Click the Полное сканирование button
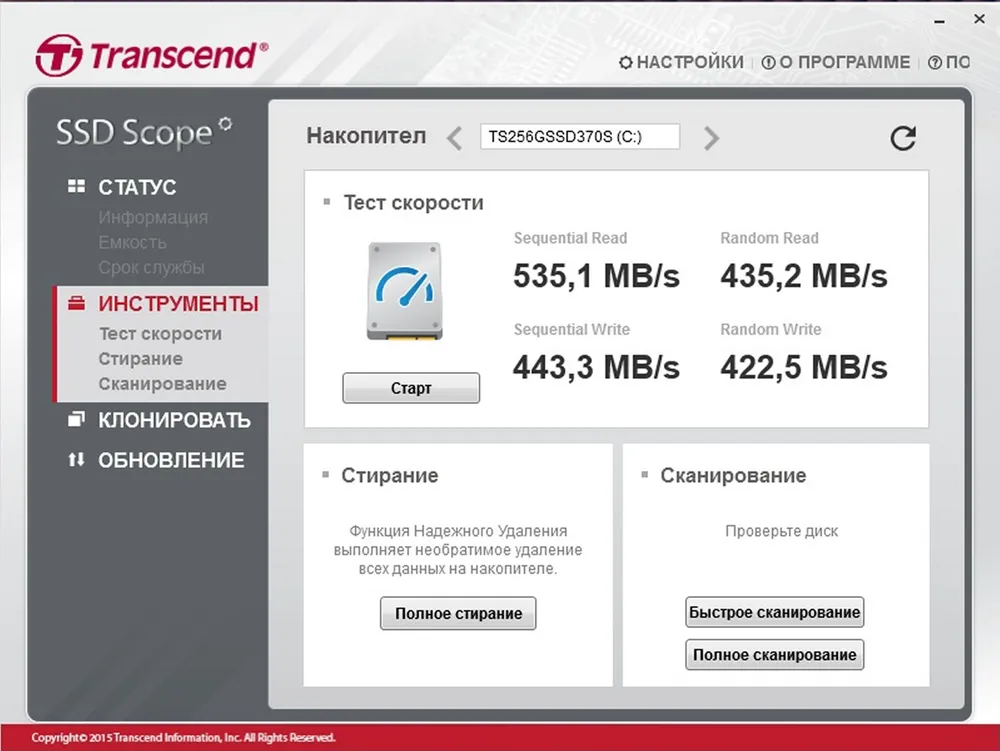The height and width of the screenshot is (751, 1000). pos(774,655)
